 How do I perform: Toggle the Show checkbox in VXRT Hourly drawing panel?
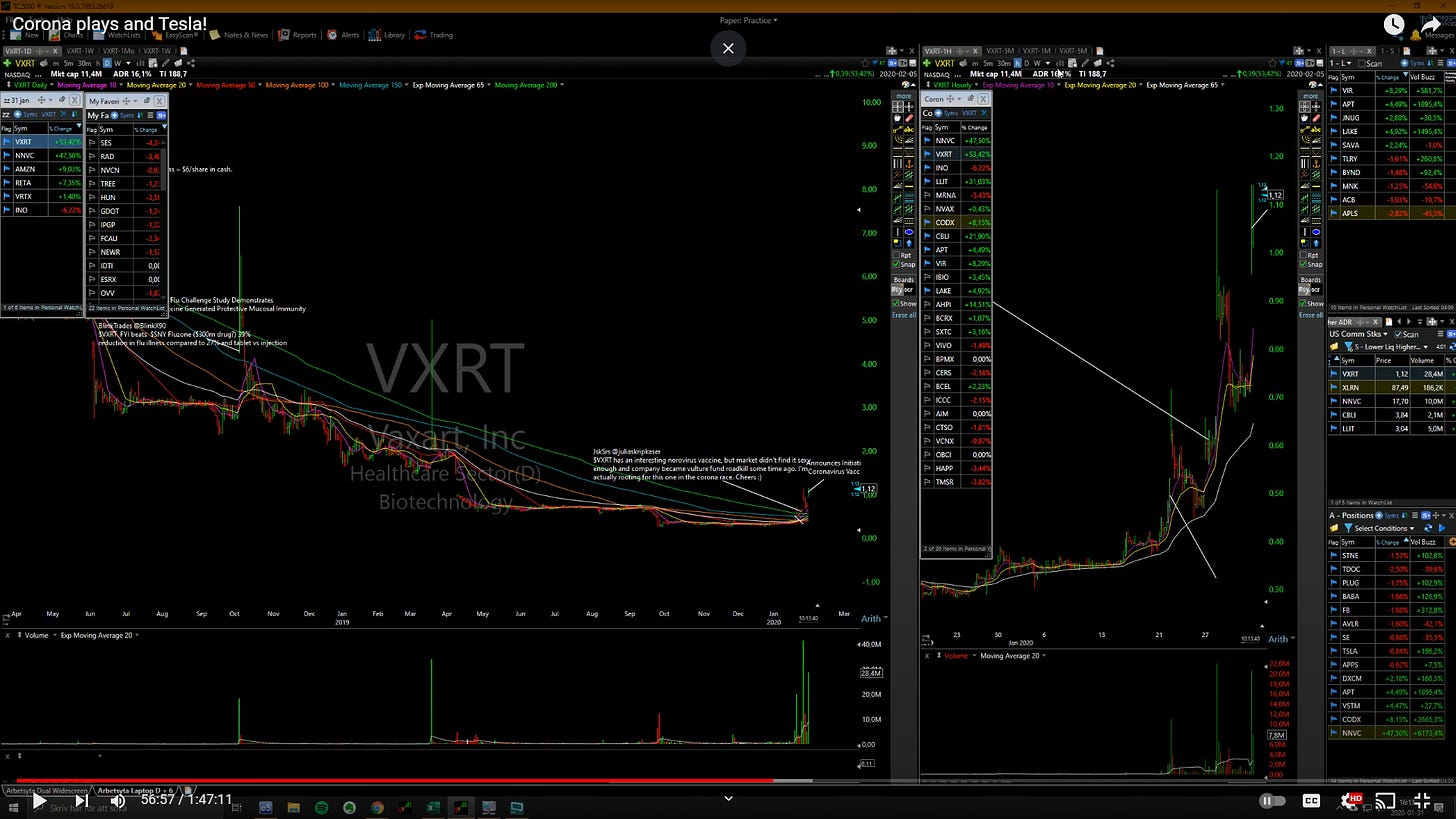tap(1302, 303)
